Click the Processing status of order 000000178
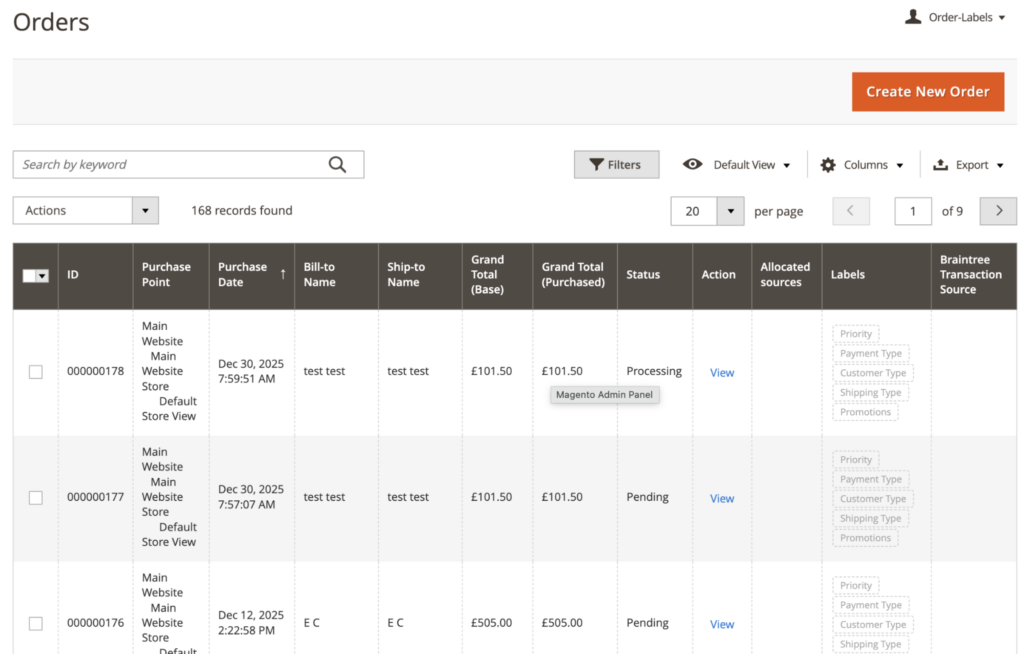This screenshot has width=1024, height=654. click(x=654, y=371)
